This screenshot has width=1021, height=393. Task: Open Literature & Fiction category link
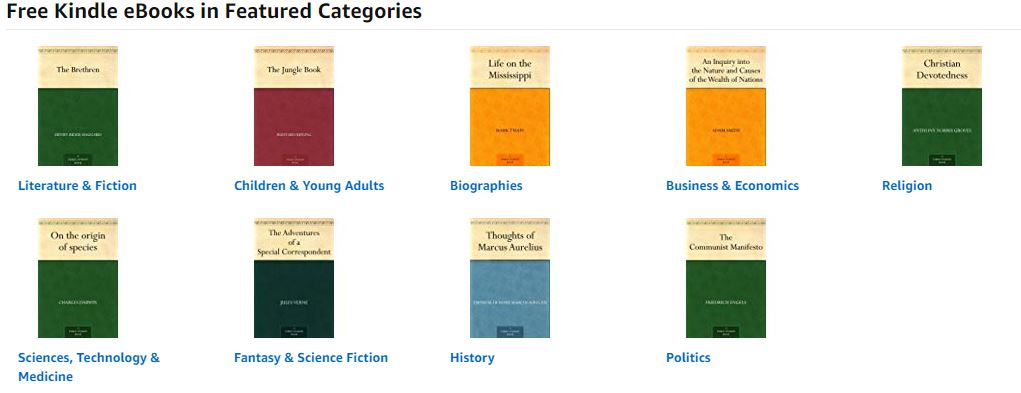tap(77, 185)
